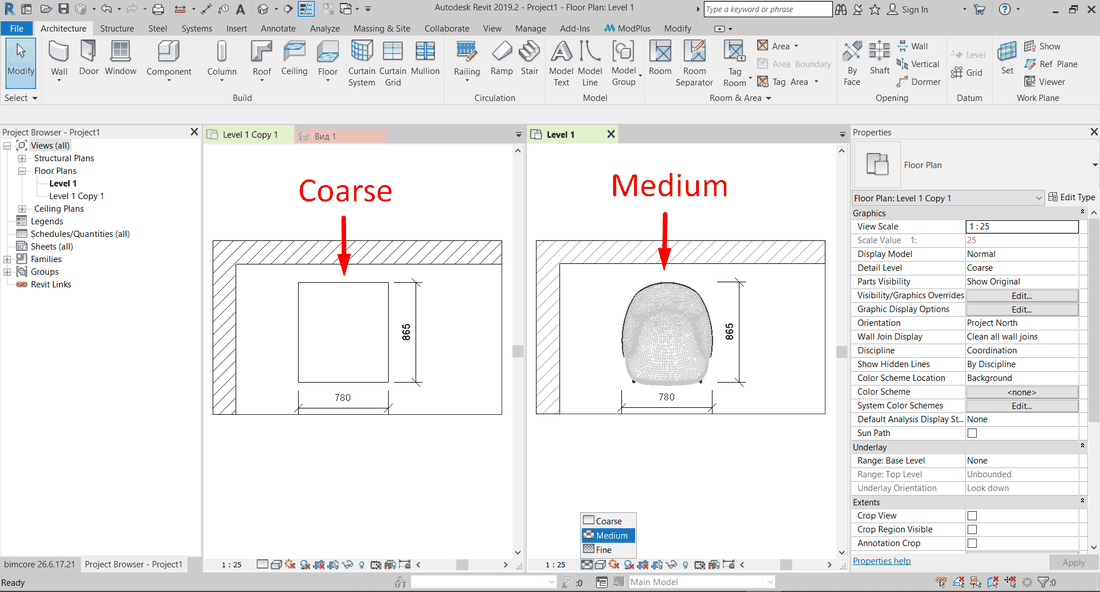Image resolution: width=1100 pixels, height=592 pixels.
Task: Toggle the Crop View checkbox
Action: click(x=972, y=516)
